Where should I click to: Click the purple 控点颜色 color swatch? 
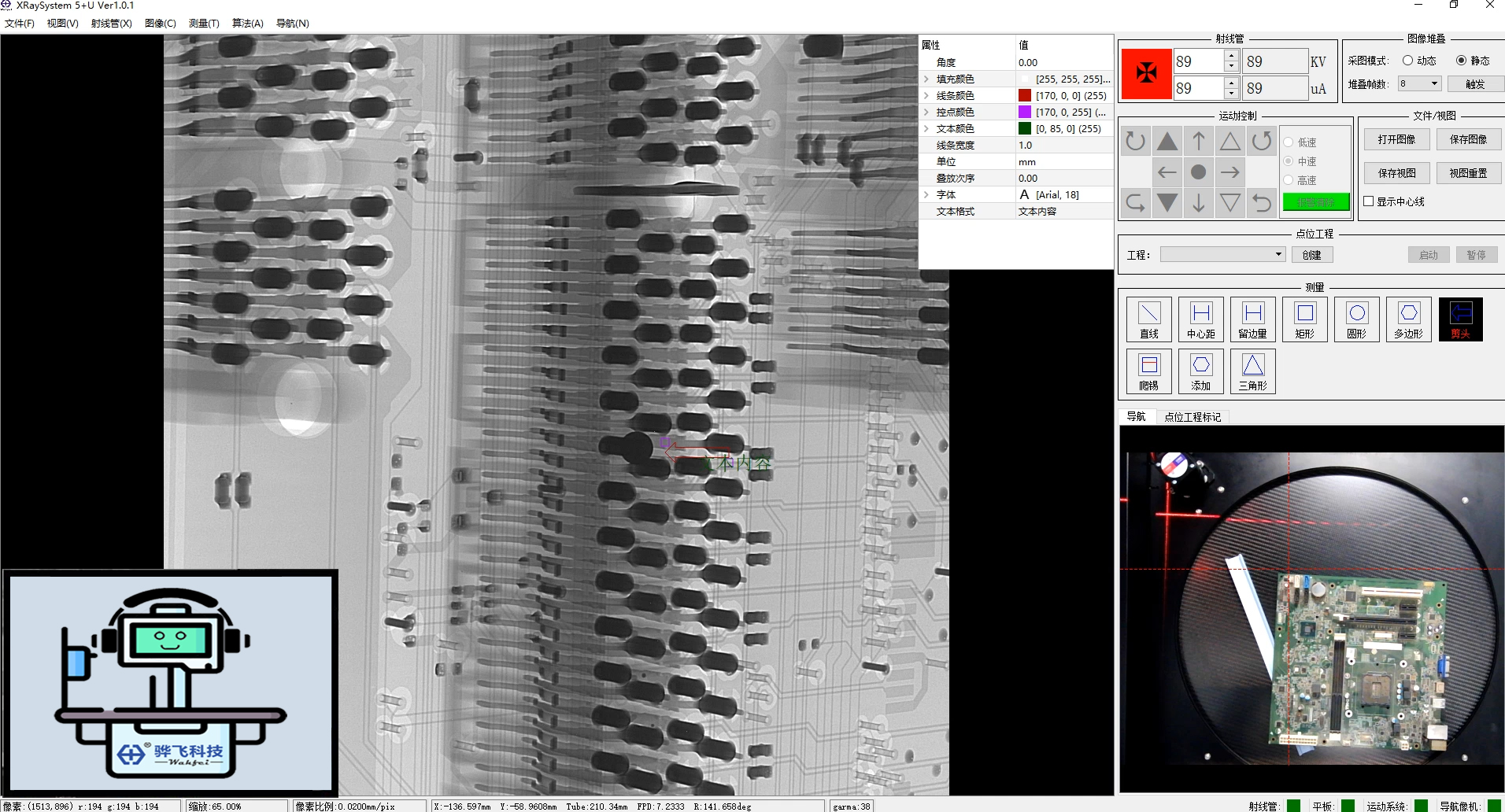[x=1025, y=112]
